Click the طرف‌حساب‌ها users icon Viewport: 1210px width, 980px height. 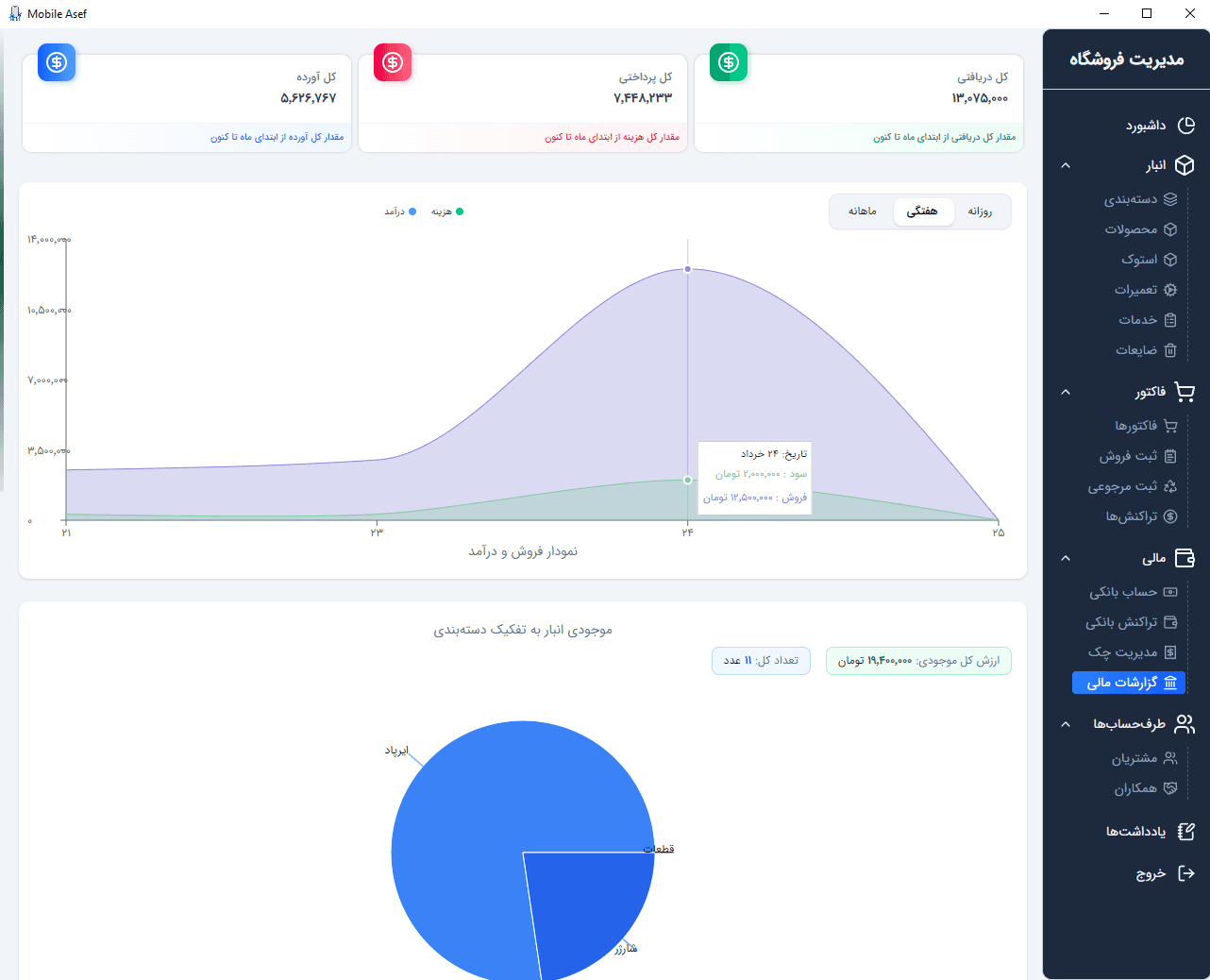coord(1185,724)
